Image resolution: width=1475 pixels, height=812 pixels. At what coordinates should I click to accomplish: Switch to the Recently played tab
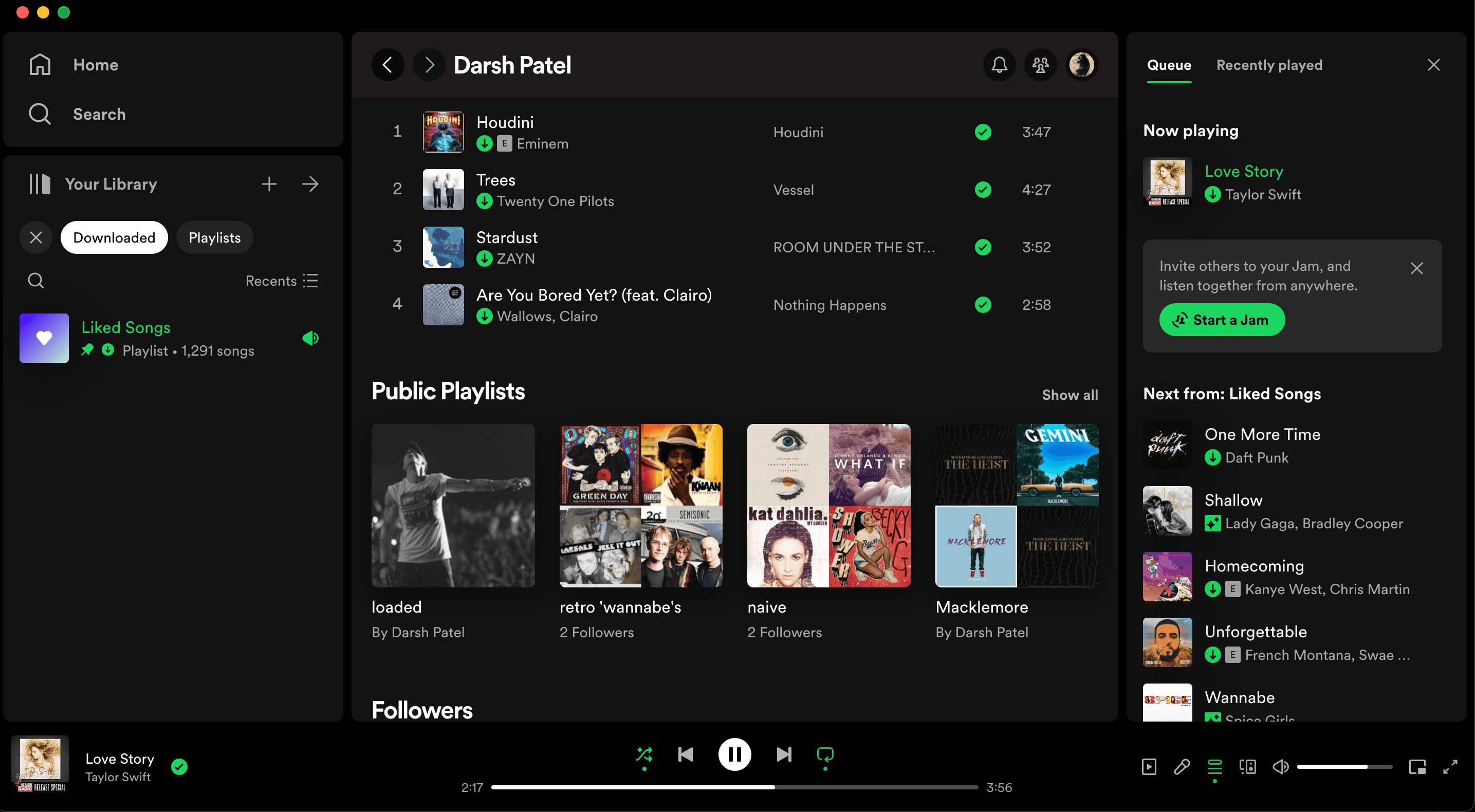[x=1269, y=65]
